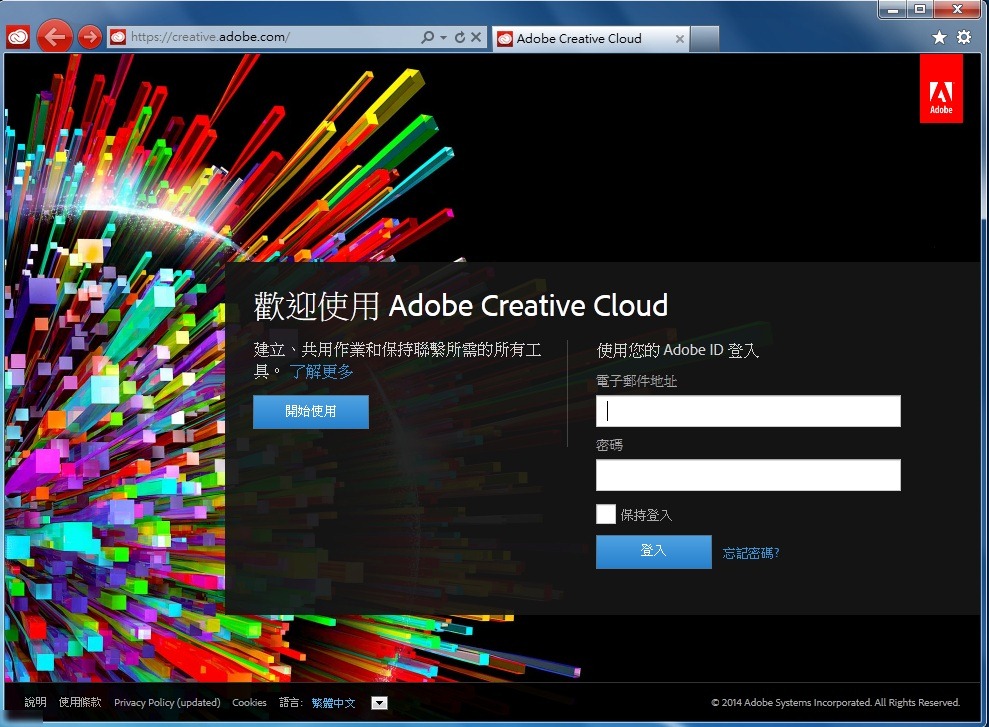Stop loading with the address bar X icon

(x=476, y=37)
